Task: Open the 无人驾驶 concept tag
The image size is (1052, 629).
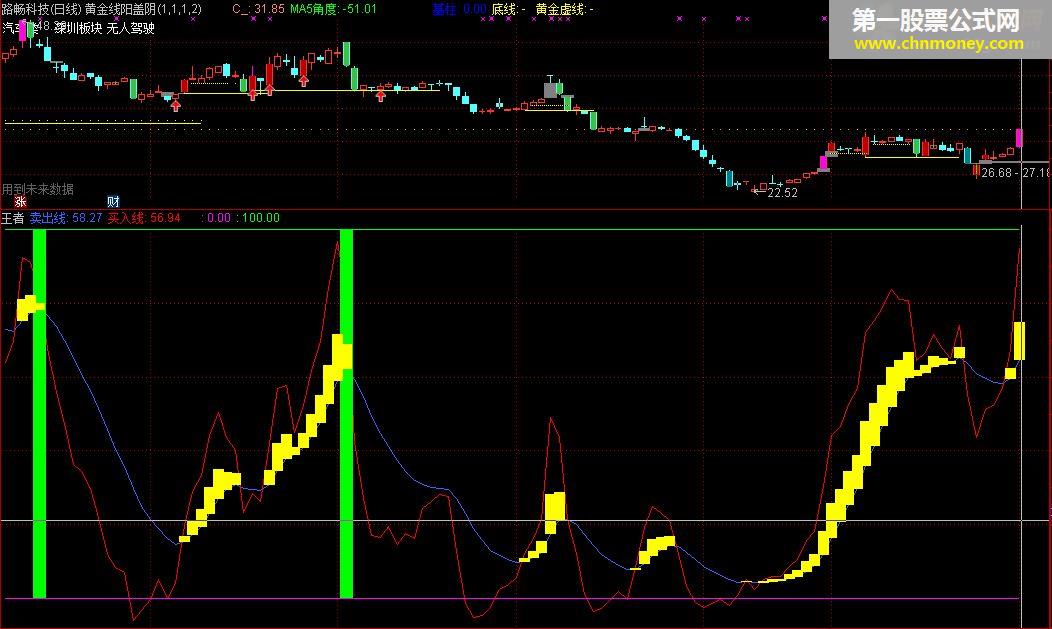Action: tap(131, 28)
